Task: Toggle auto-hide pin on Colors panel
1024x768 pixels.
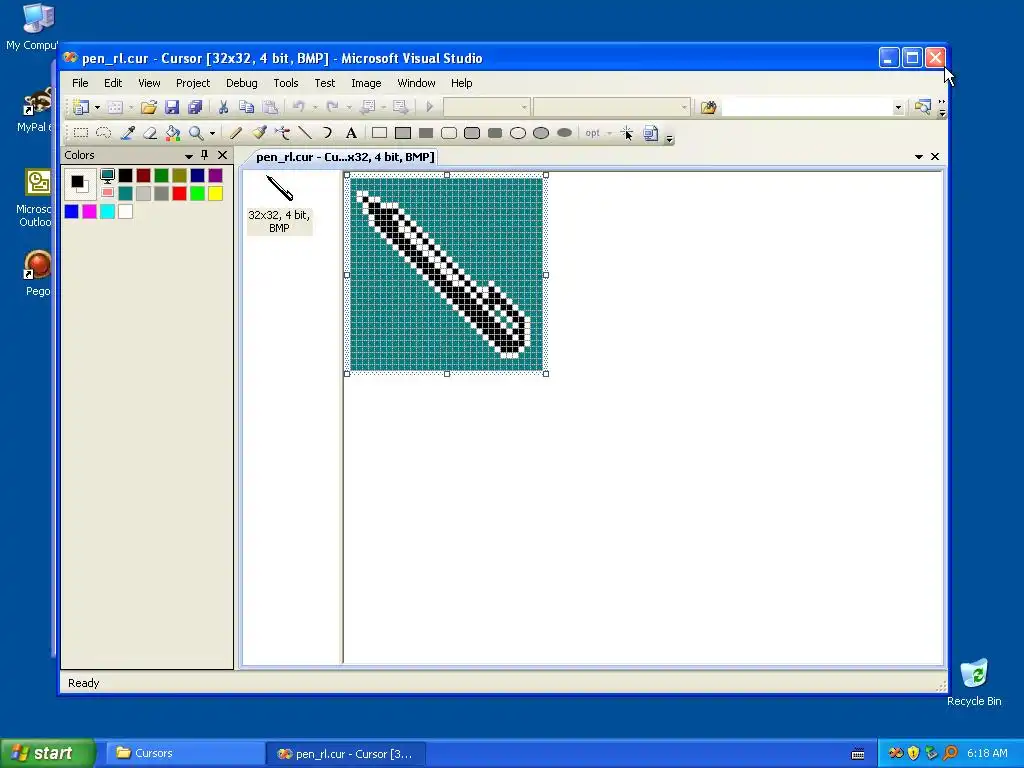Action: click(204, 155)
